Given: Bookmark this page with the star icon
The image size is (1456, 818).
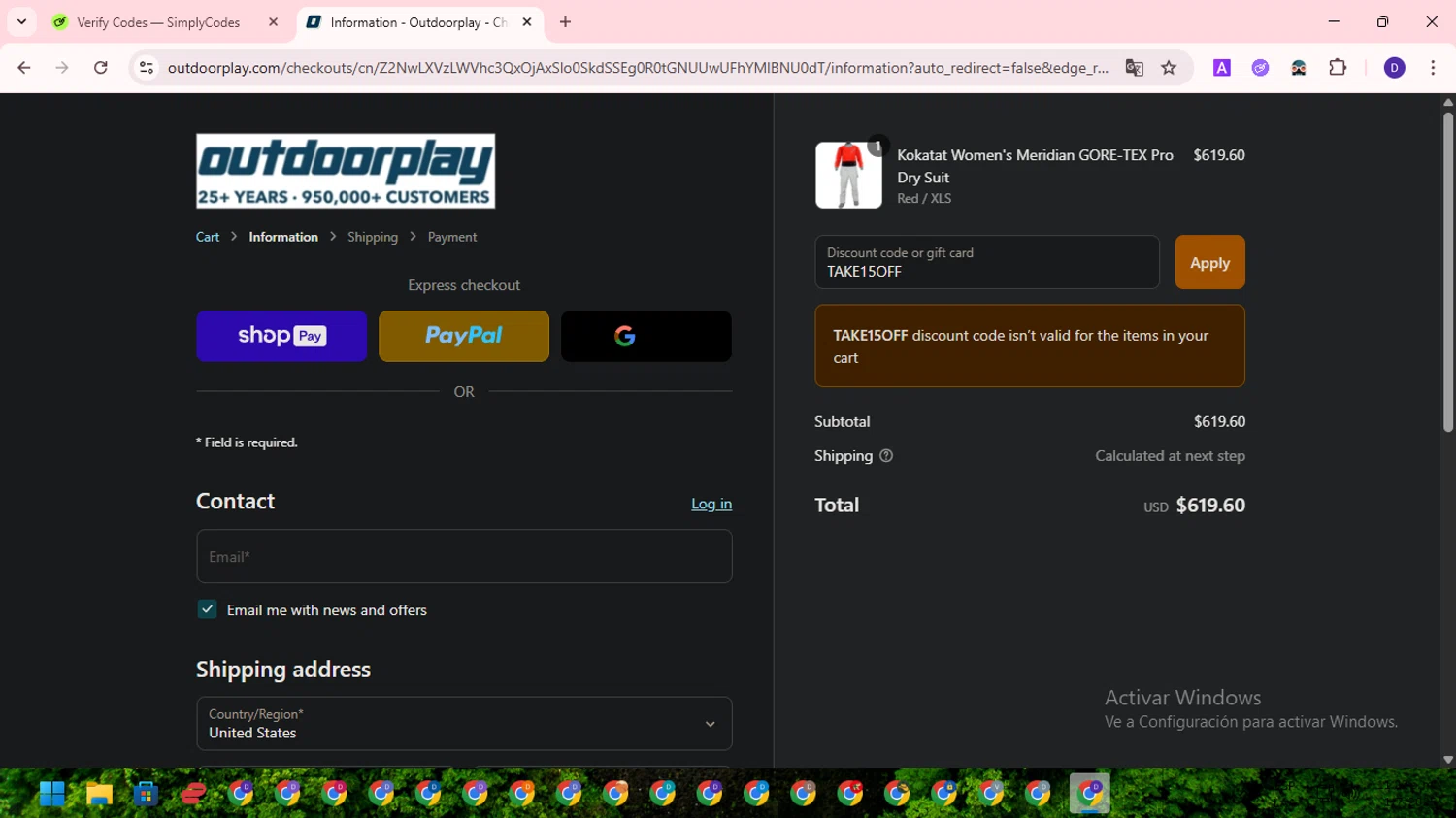Looking at the screenshot, I should 1169,68.
